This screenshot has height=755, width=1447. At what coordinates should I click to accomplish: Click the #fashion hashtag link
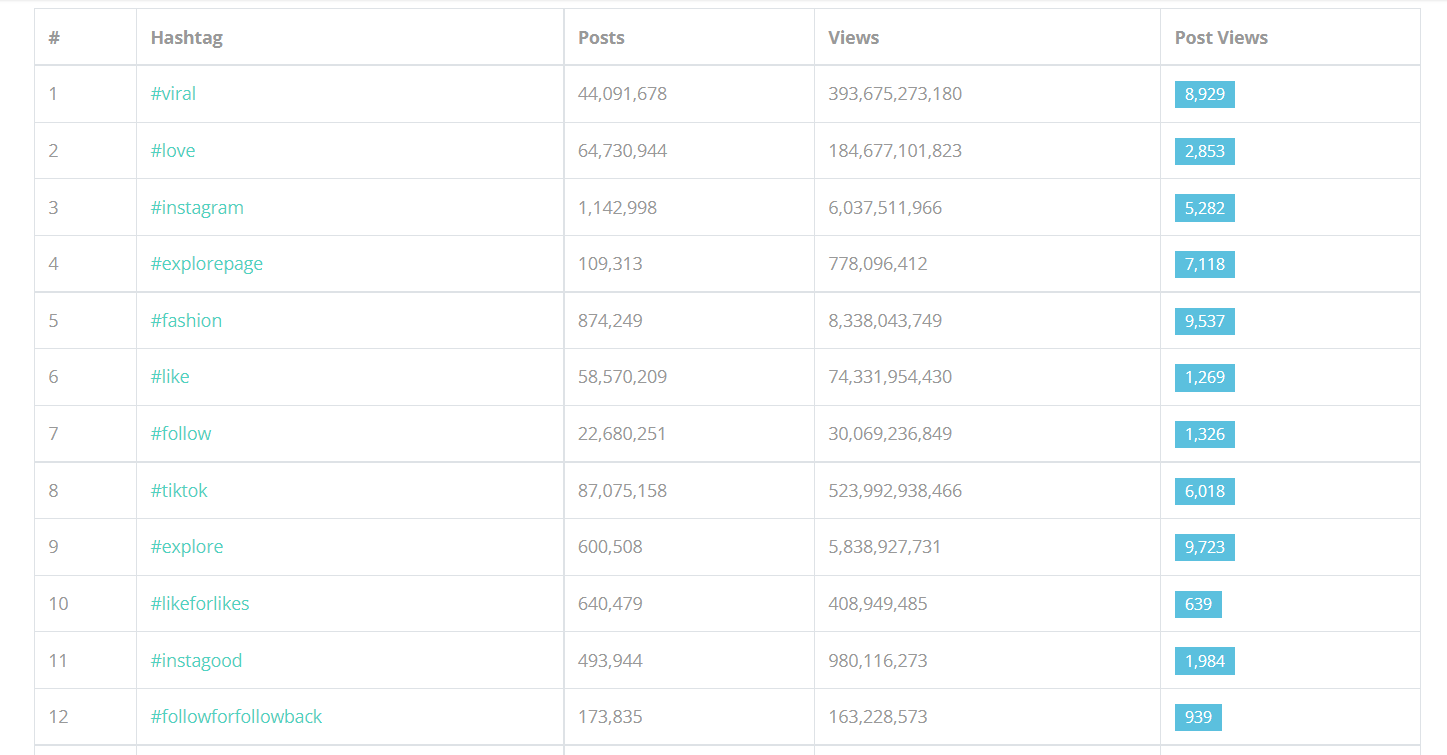[186, 320]
